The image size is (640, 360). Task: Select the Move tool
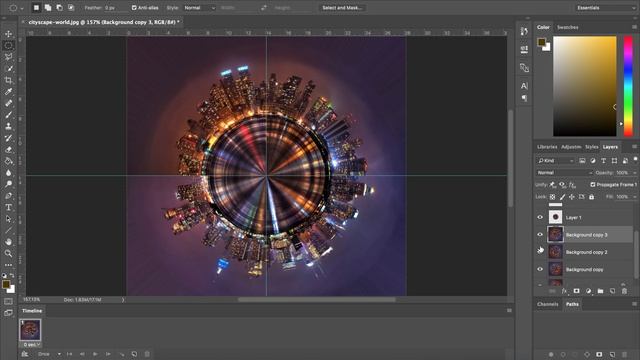click(x=9, y=34)
